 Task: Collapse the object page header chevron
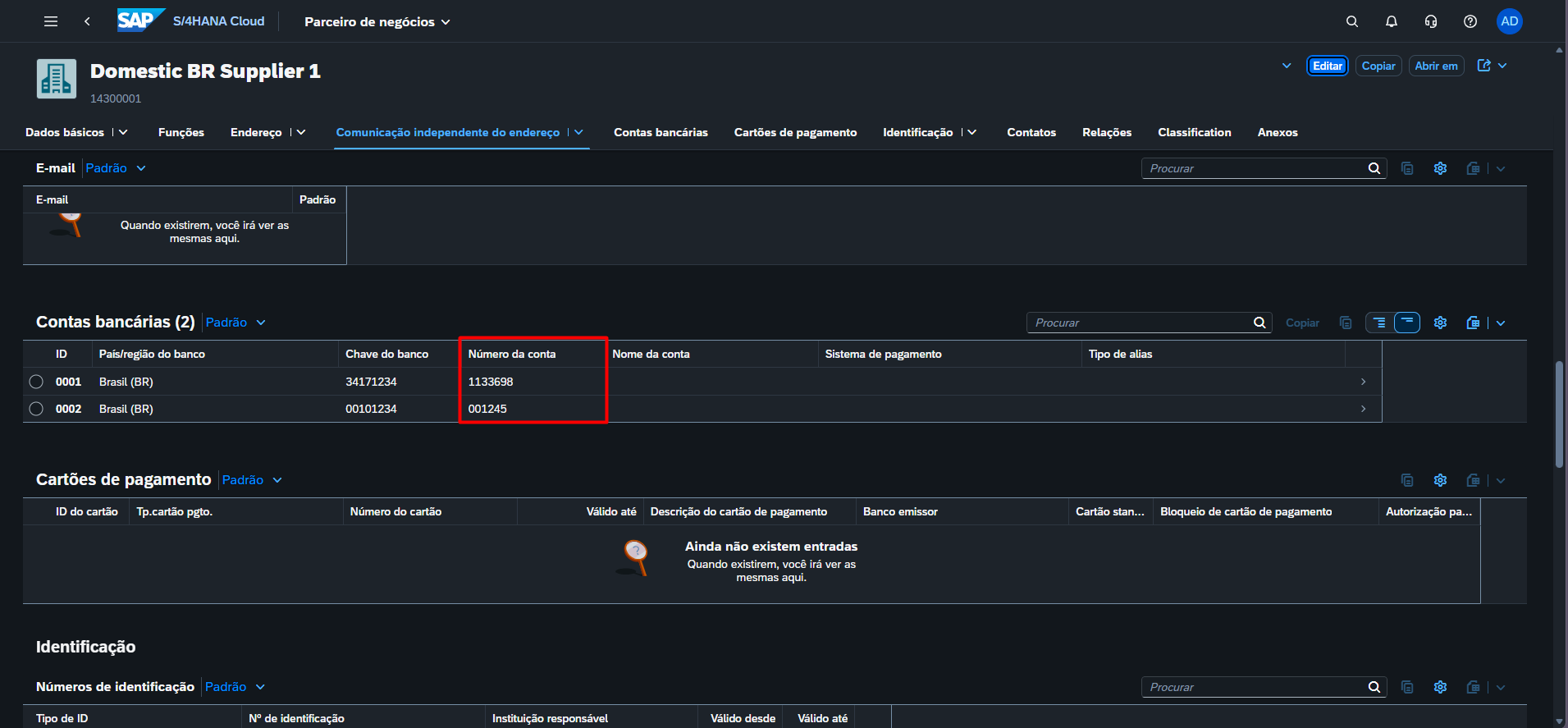(1287, 66)
